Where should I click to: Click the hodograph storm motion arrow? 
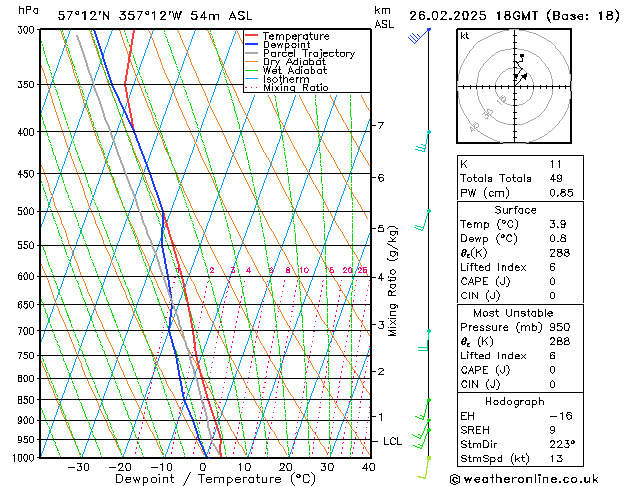click(x=522, y=79)
